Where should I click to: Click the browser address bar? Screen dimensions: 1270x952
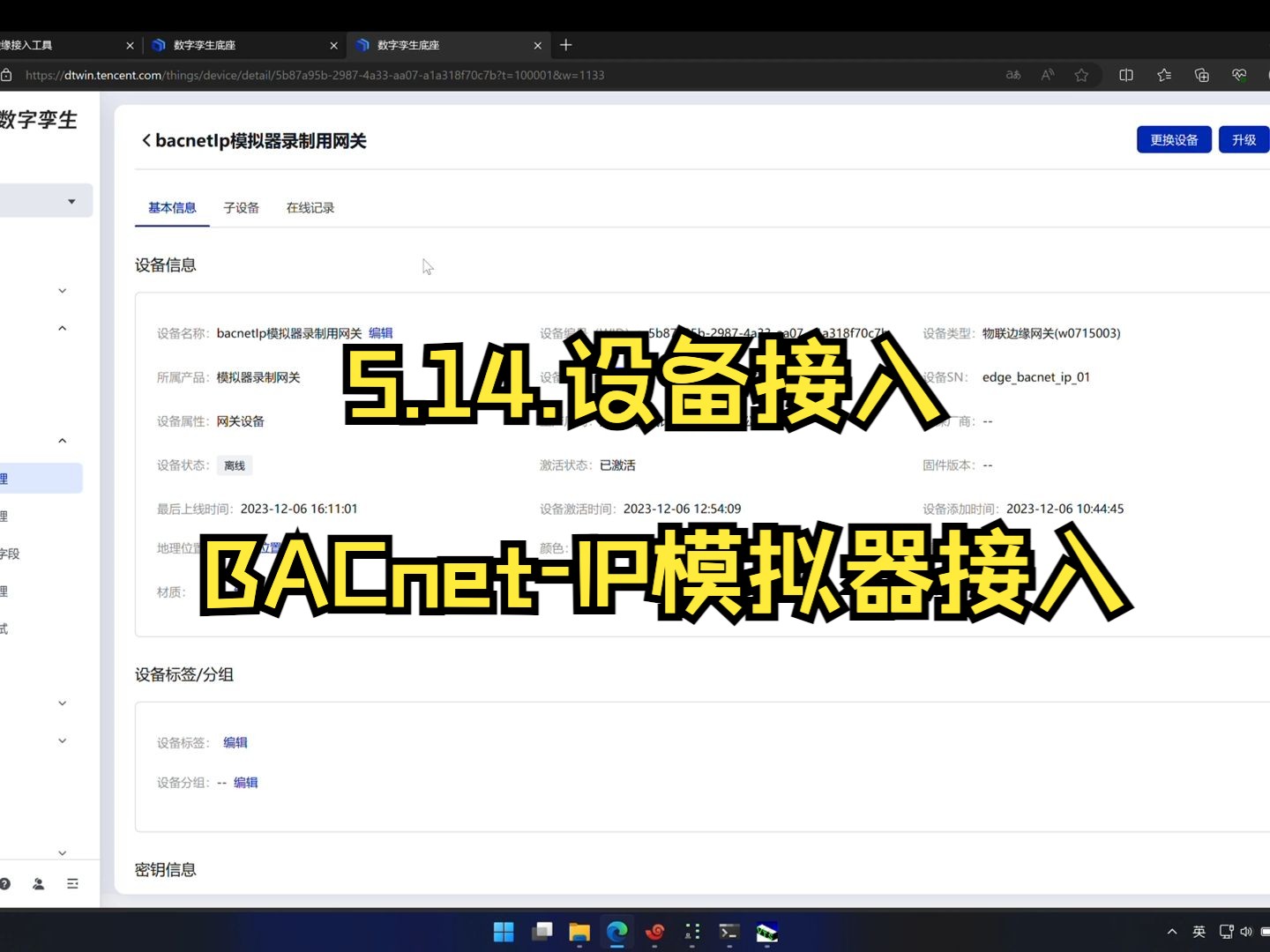click(x=353, y=75)
